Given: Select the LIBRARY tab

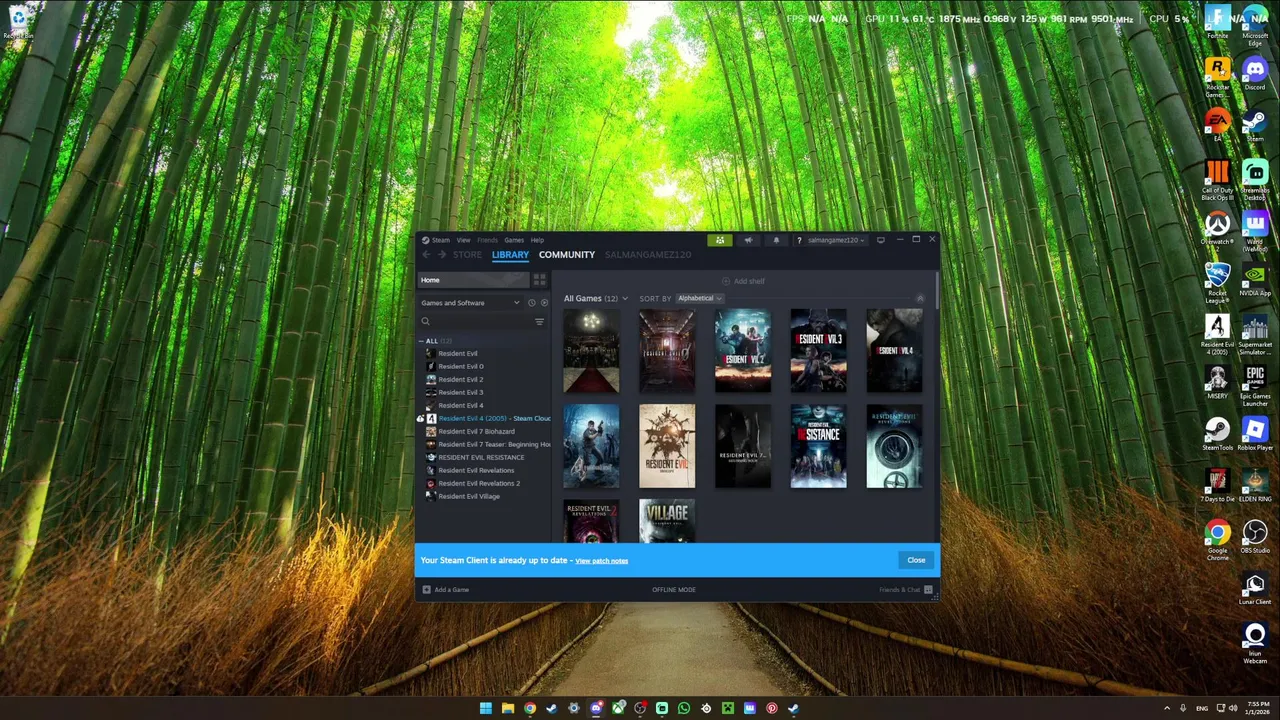Looking at the screenshot, I should coord(510,255).
